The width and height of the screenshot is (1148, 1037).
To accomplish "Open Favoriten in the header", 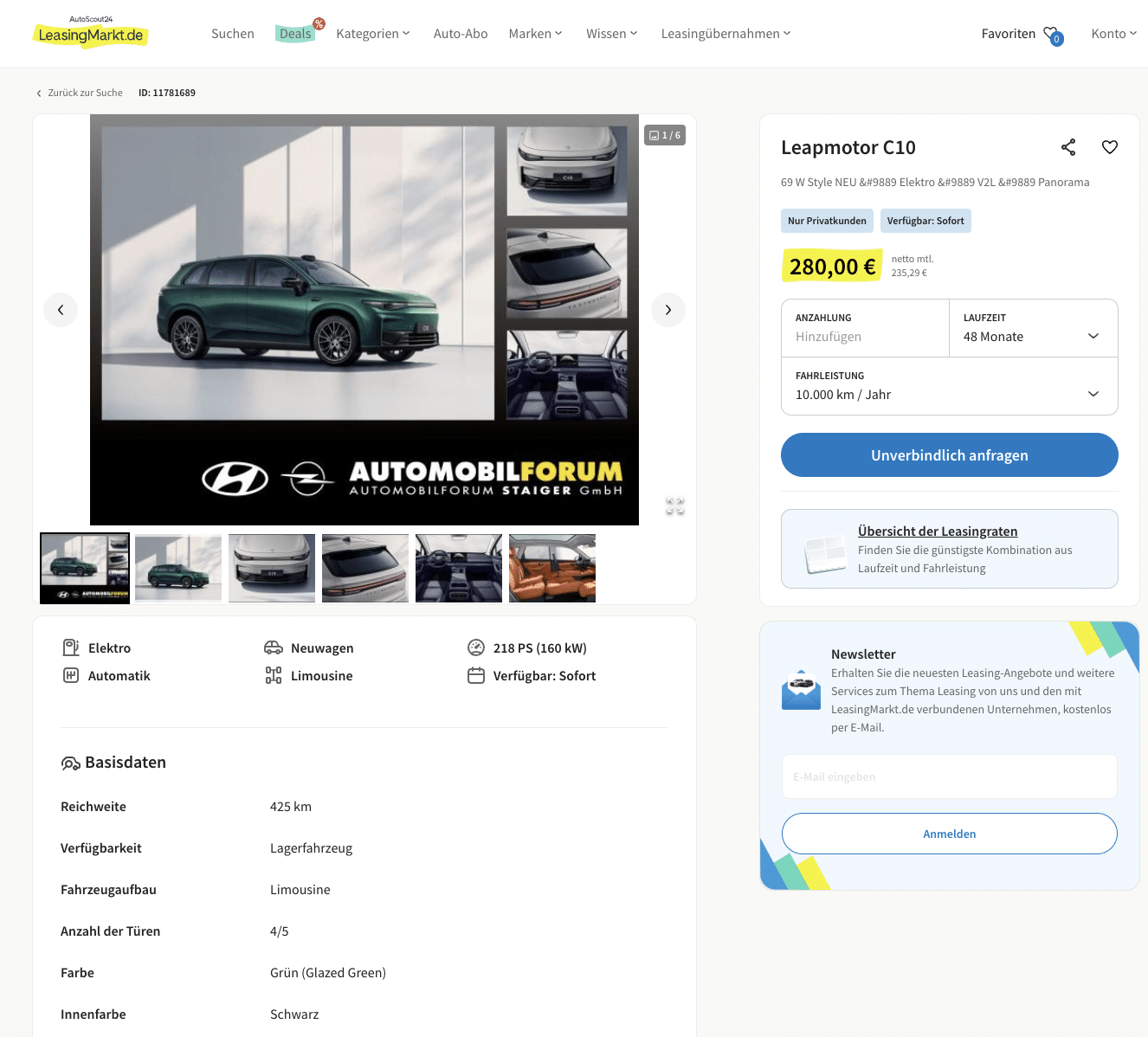I will coord(1008,34).
